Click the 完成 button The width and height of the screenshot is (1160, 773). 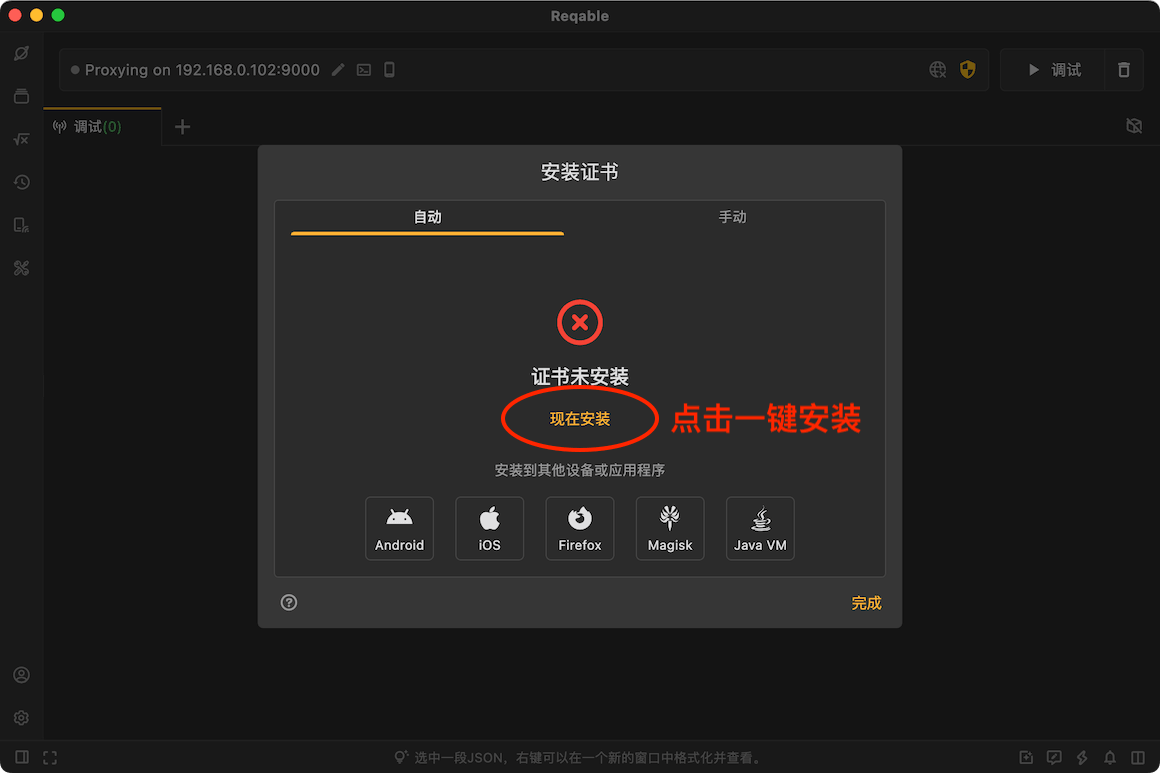pyautogui.click(x=866, y=603)
